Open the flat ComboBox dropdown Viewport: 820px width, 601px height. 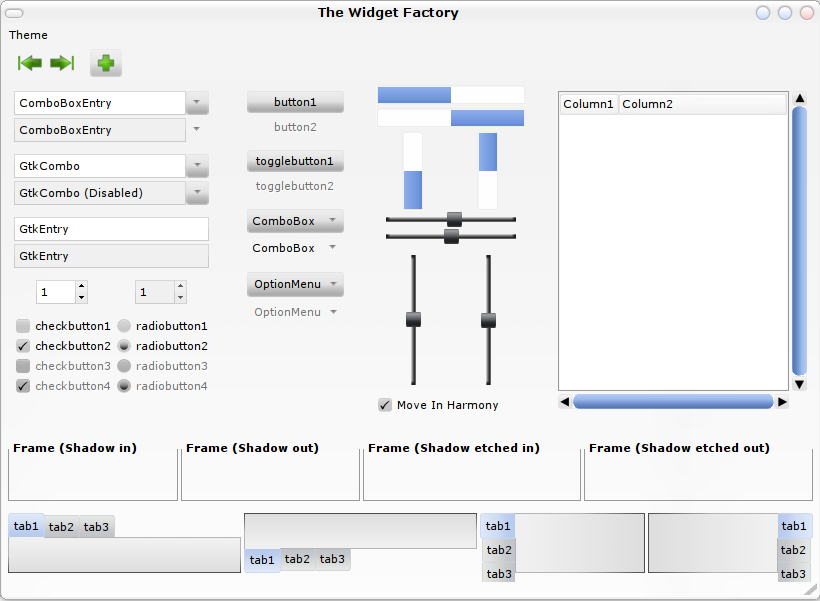click(x=295, y=248)
